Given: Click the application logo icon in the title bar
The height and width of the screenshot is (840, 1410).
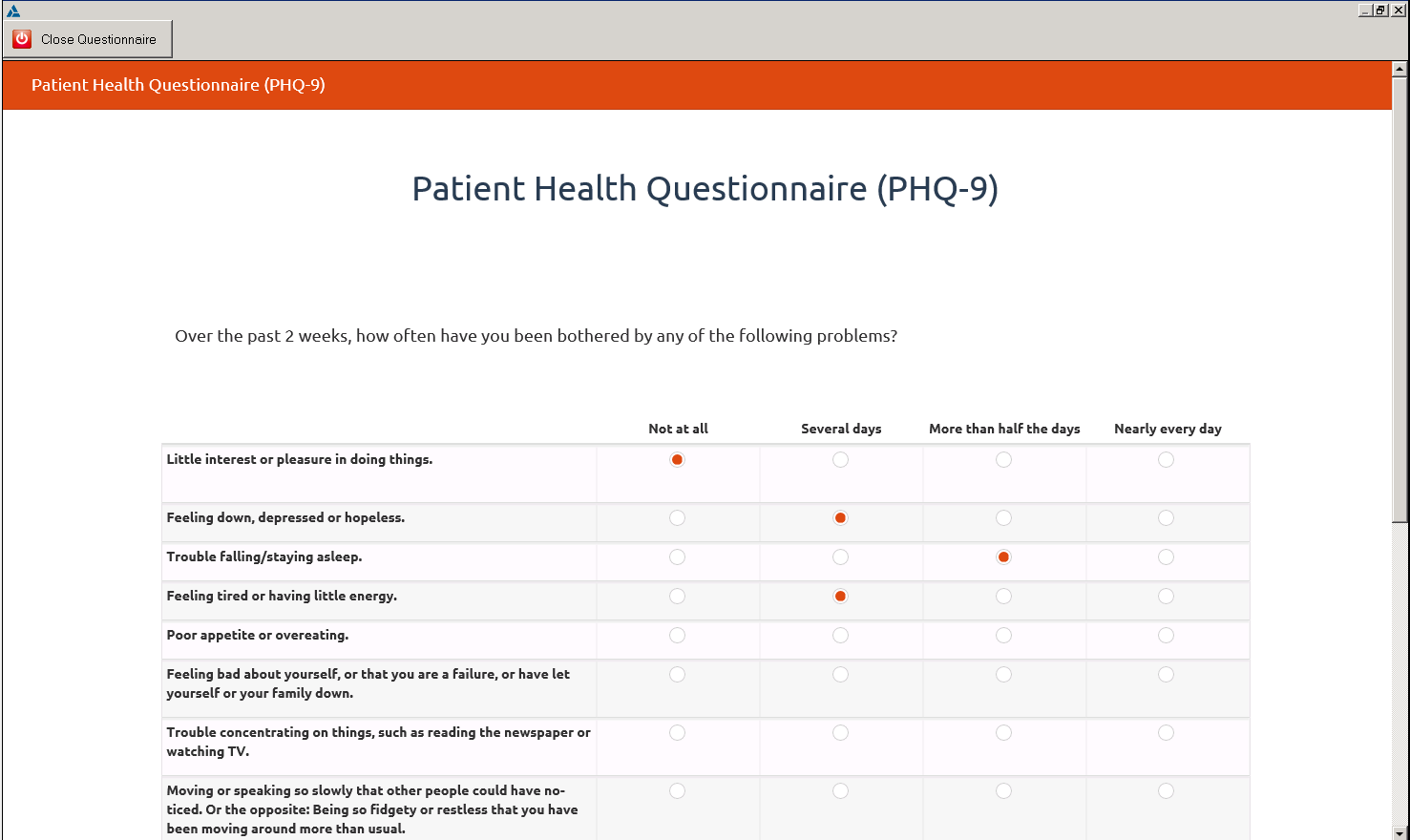Looking at the screenshot, I should [12, 10].
